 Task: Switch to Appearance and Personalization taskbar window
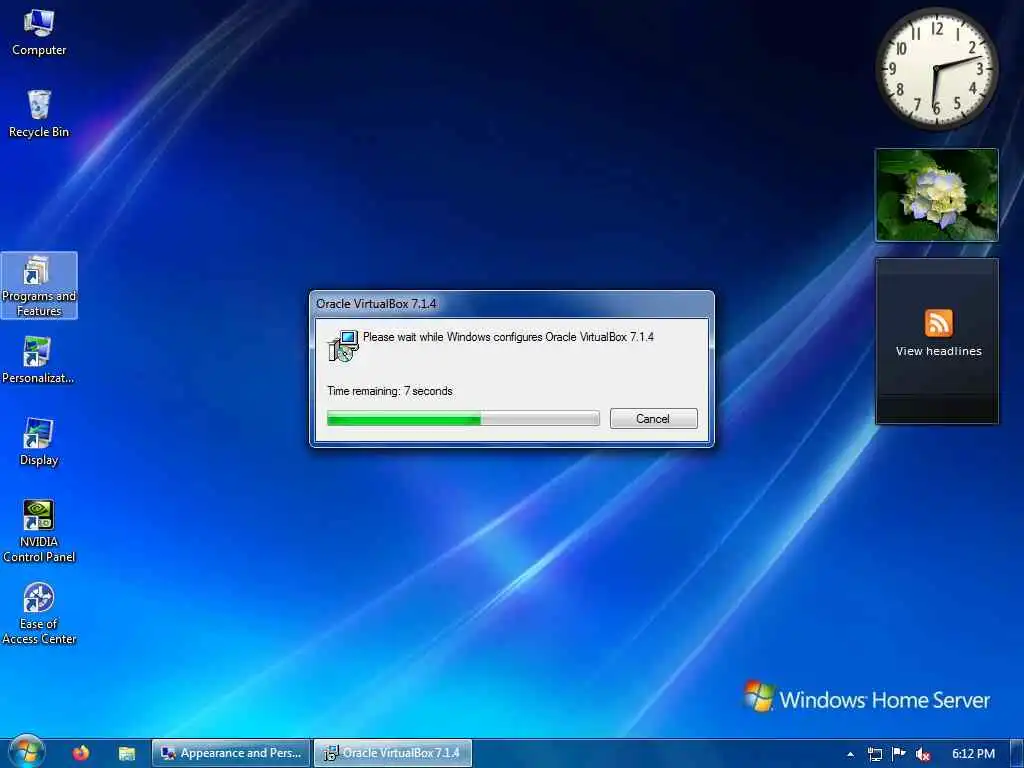[231, 753]
